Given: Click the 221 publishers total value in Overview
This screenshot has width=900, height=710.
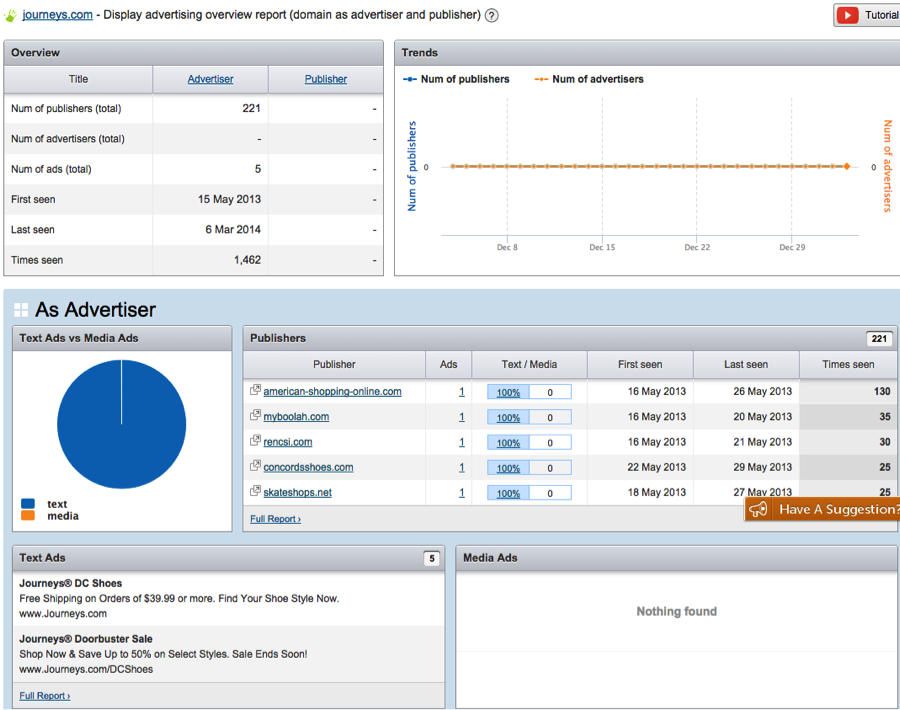Looking at the screenshot, I should [x=251, y=108].
